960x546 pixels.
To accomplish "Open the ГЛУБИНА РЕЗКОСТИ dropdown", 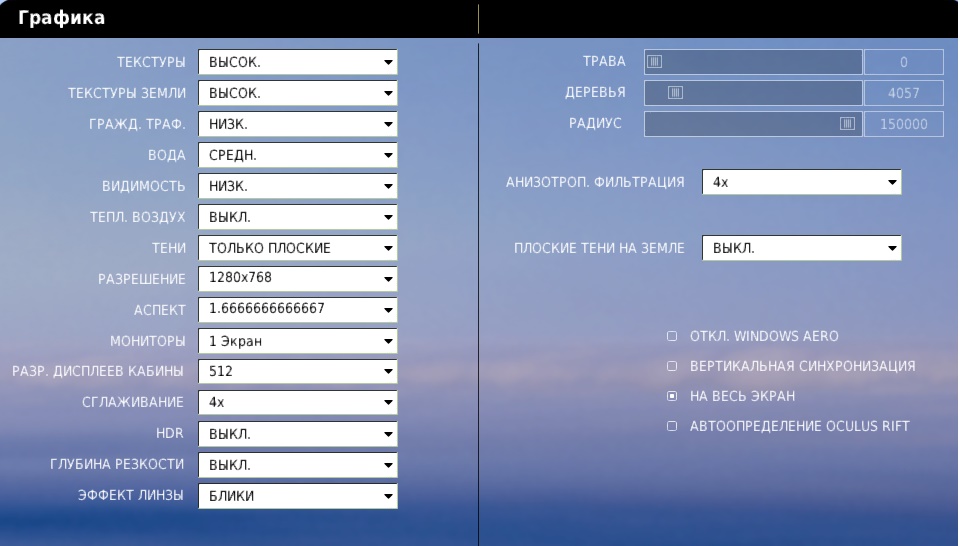I will coord(298,465).
